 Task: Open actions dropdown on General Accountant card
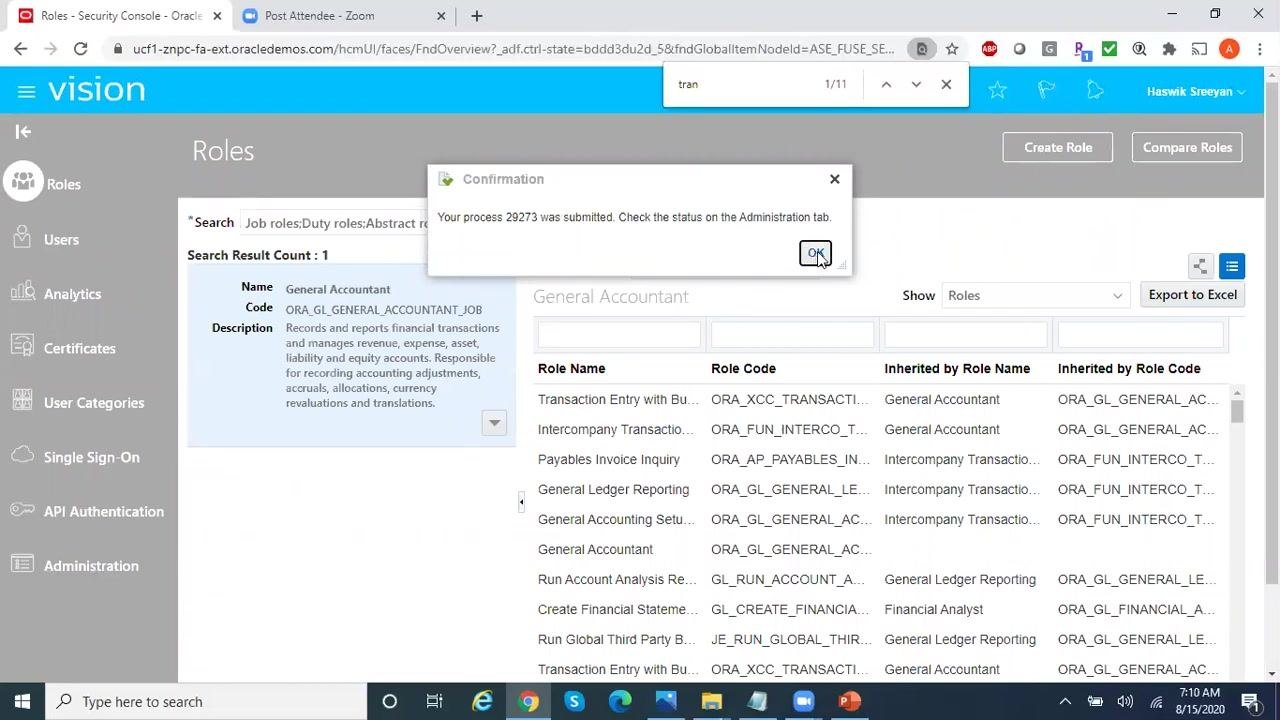click(x=494, y=422)
